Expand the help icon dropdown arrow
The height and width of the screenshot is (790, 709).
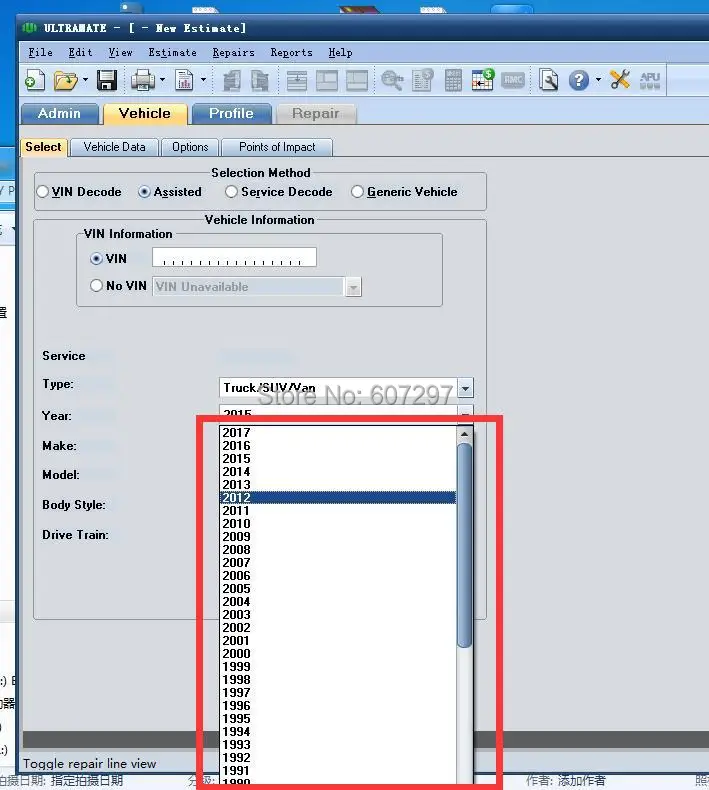point(598,80)
